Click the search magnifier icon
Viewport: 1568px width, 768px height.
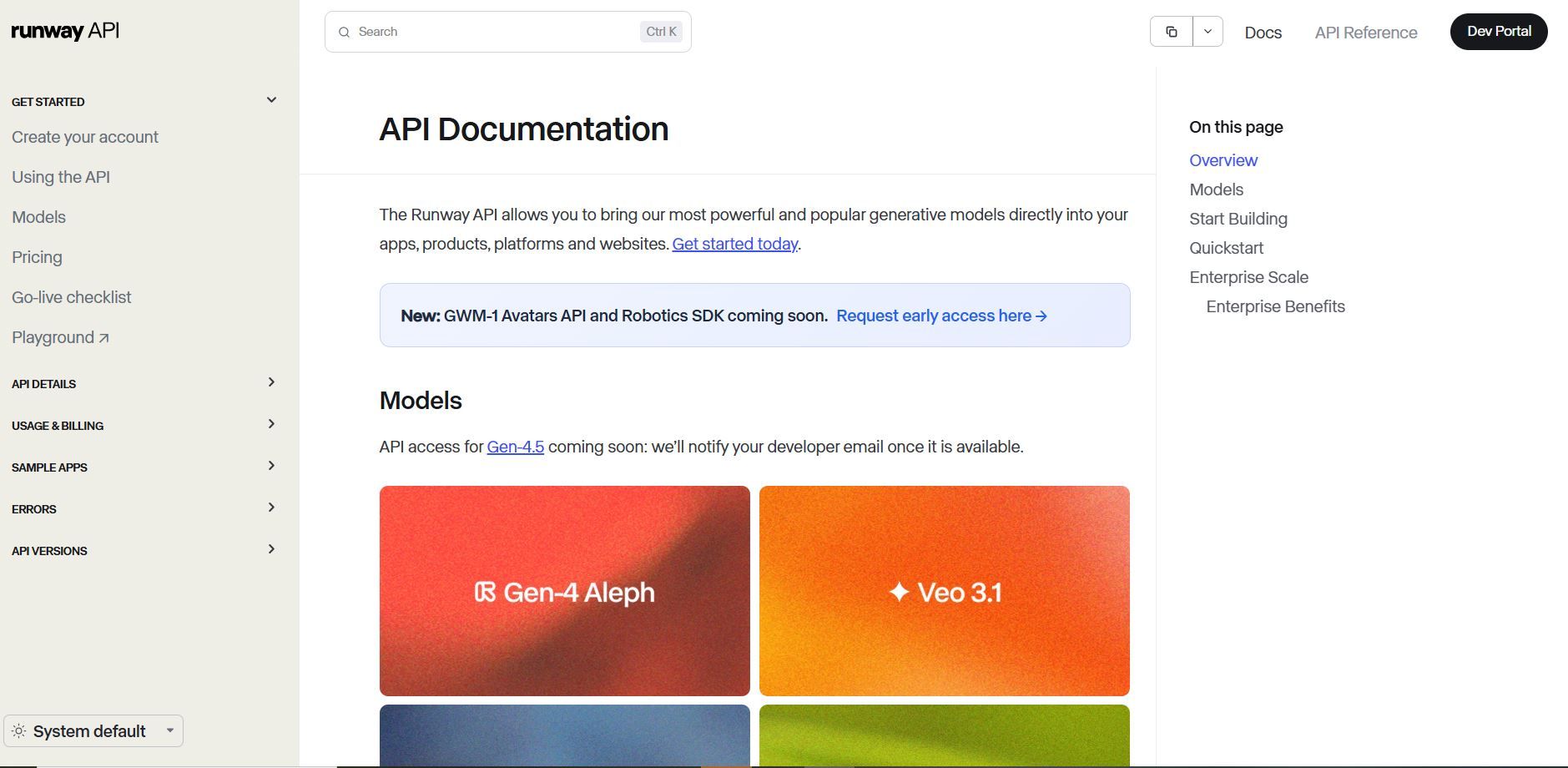click(x=344, y=33)
